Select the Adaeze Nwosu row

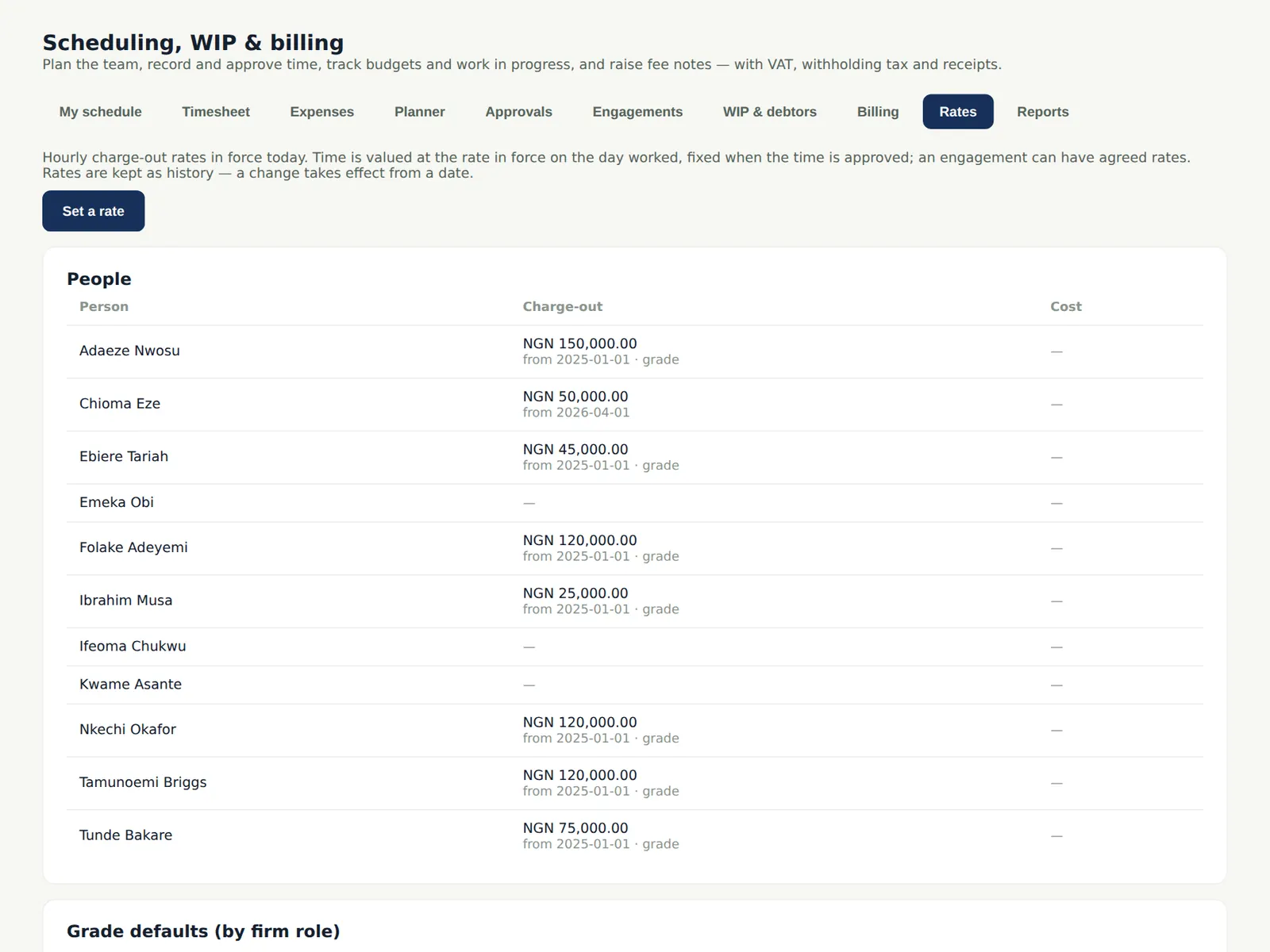[x=635, y=351]
